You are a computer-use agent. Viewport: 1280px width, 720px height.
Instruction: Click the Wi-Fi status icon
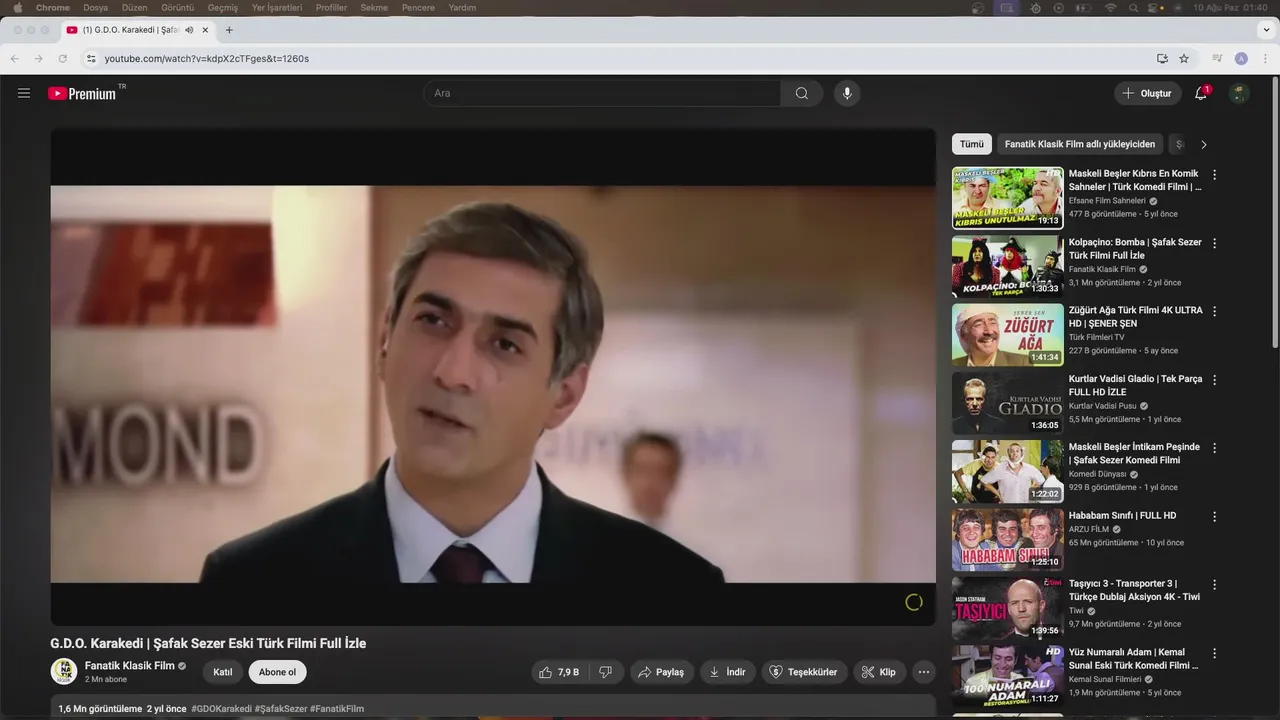click(x=1110, y=7)
